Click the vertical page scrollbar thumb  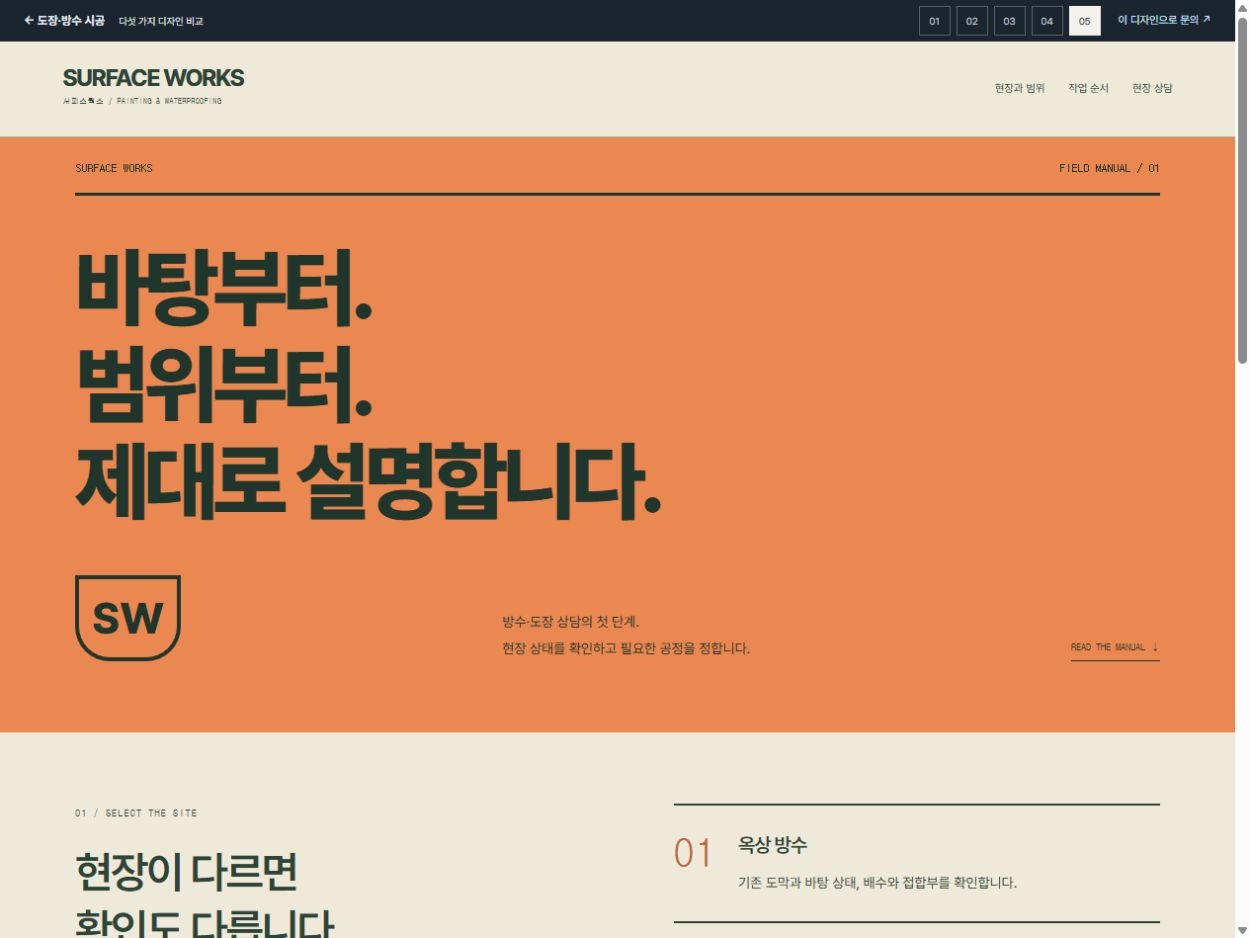point(1242,190)
